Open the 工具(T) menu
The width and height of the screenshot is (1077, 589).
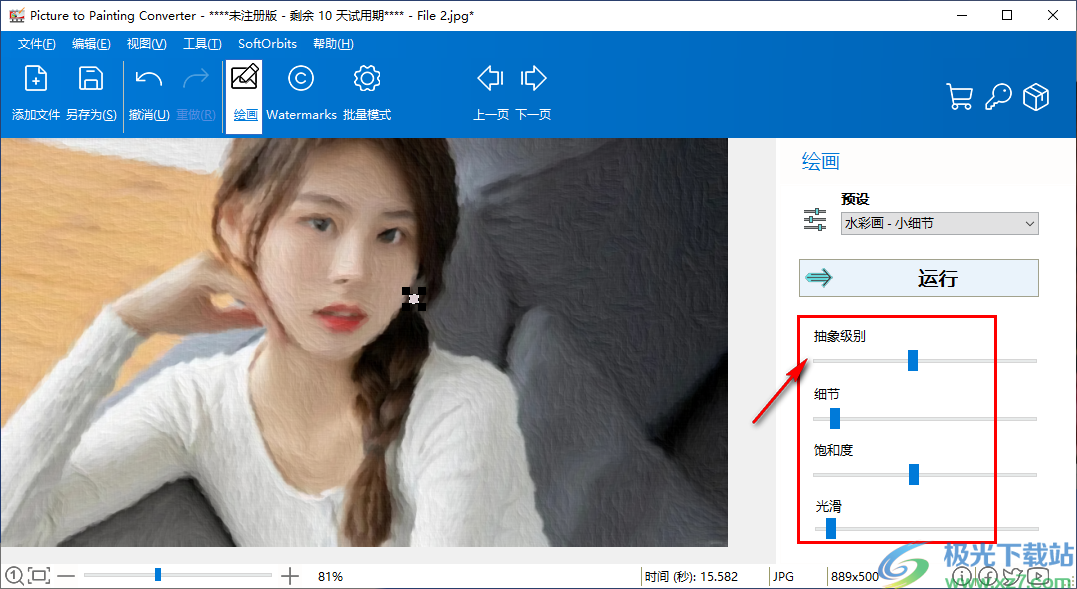[x=202, y=44]
